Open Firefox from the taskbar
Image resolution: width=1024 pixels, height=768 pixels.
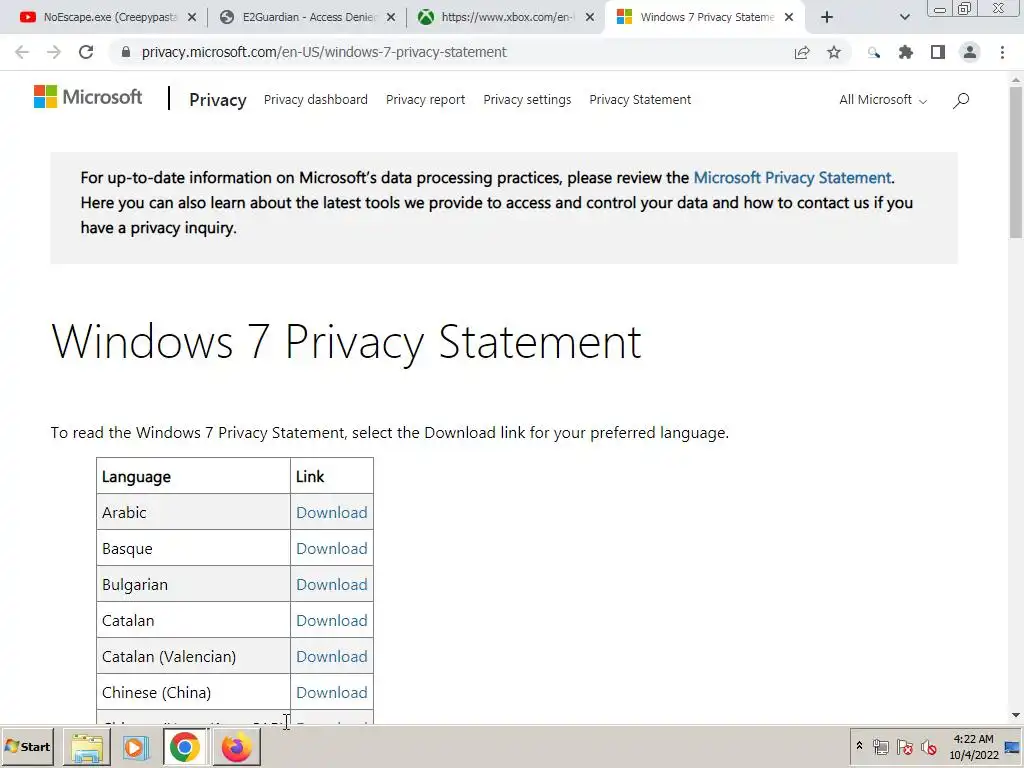coord(236,747)
